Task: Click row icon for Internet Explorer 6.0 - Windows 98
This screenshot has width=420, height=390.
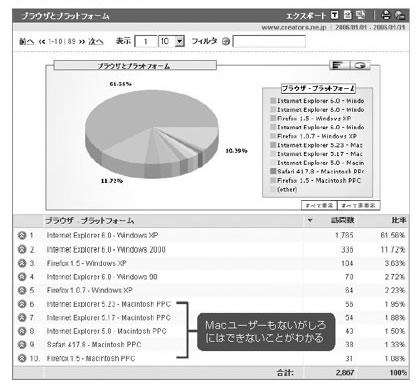Action: [x=22, y=277]
